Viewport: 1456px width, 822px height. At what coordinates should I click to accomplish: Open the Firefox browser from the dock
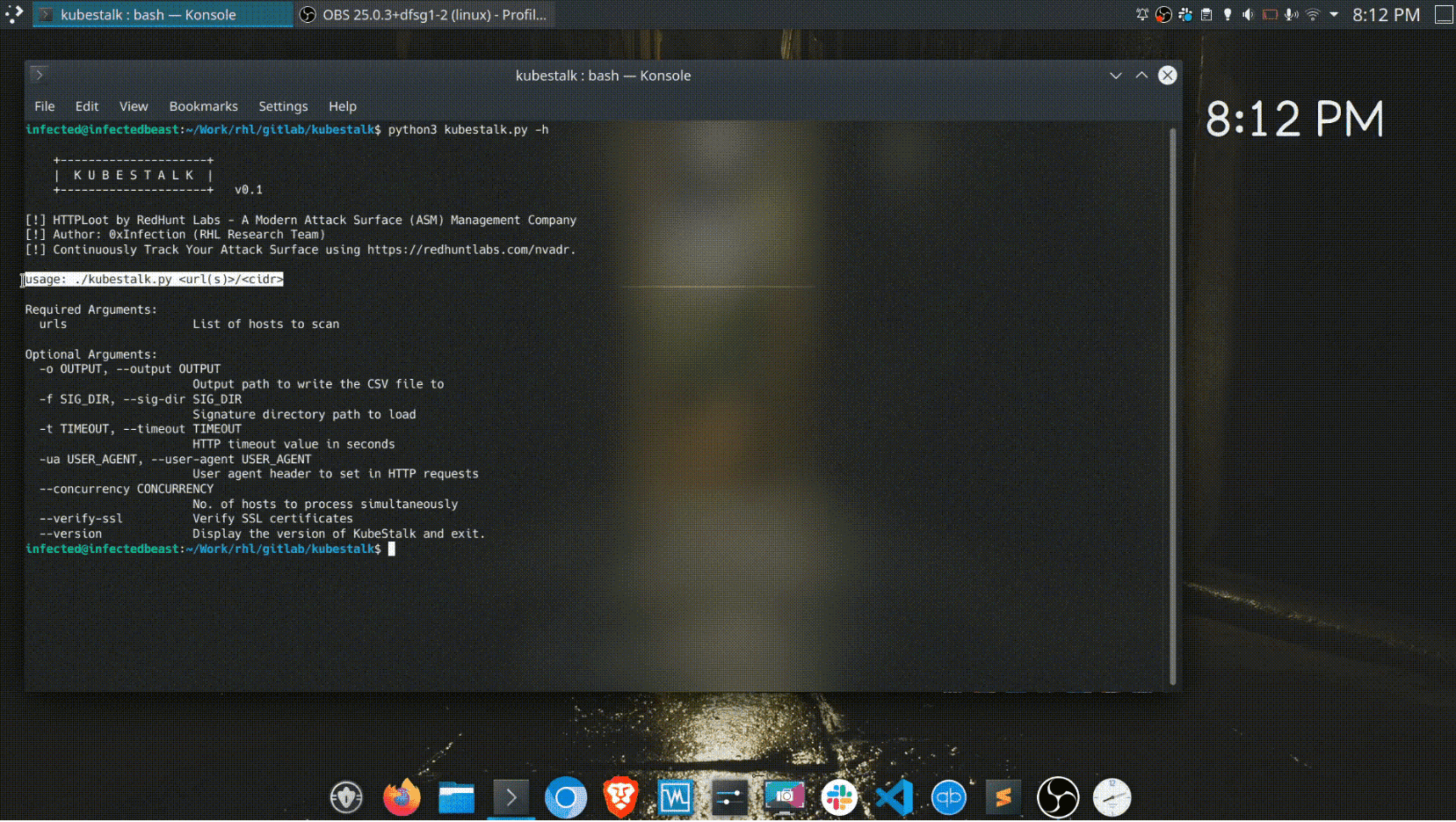coord(402,798)
